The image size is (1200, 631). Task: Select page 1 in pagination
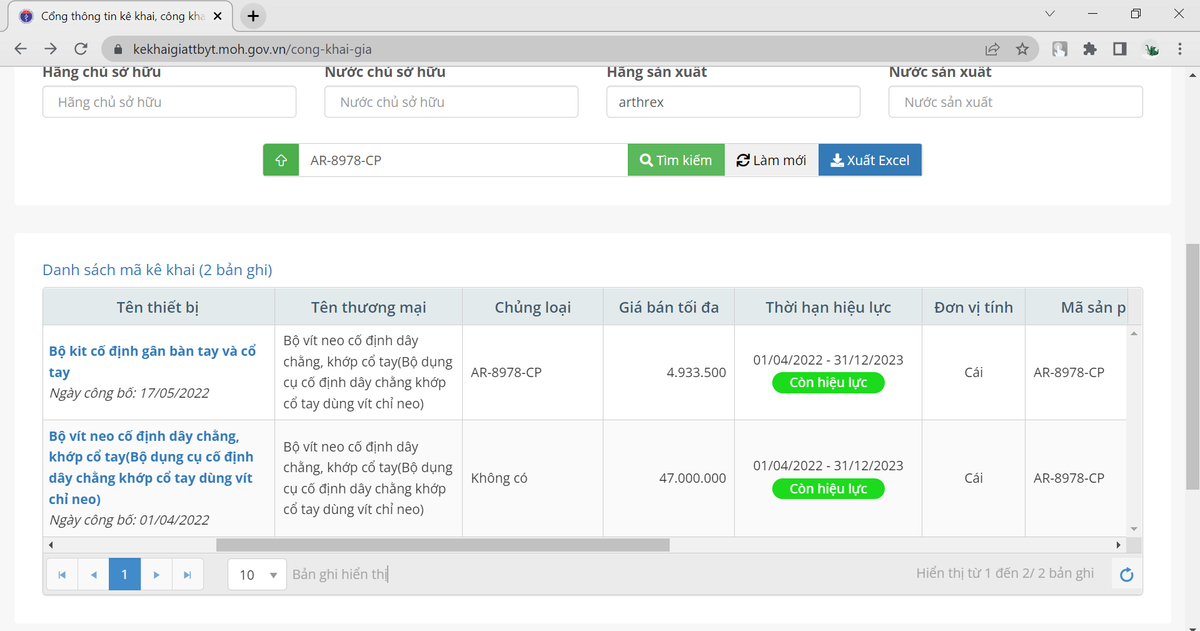[124, 575]
